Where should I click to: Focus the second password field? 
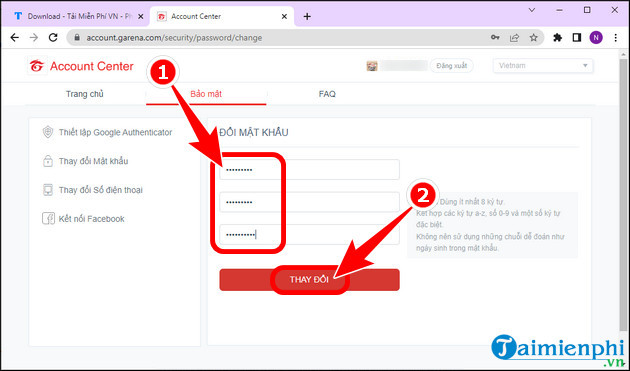pos(309,202)
